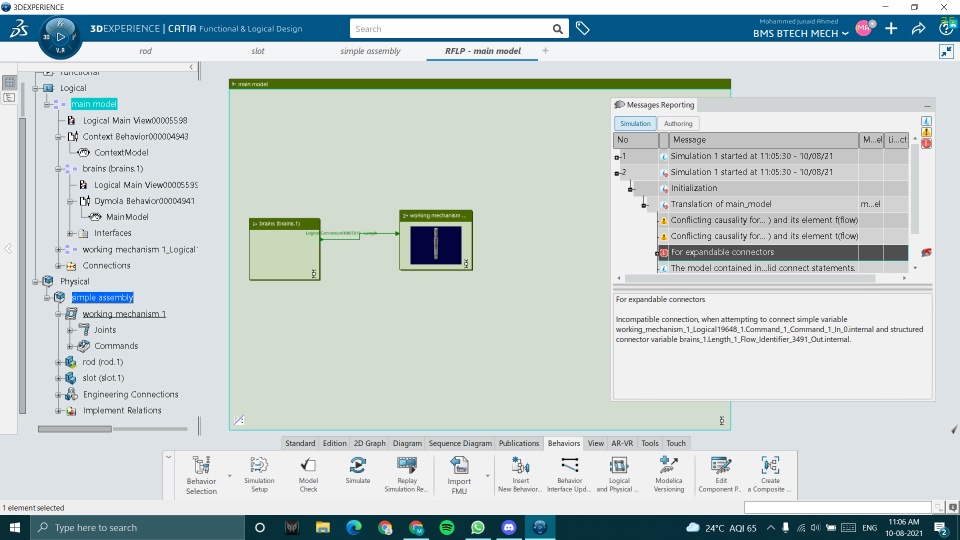Open Logical and Physical tool

click(618, 474)
